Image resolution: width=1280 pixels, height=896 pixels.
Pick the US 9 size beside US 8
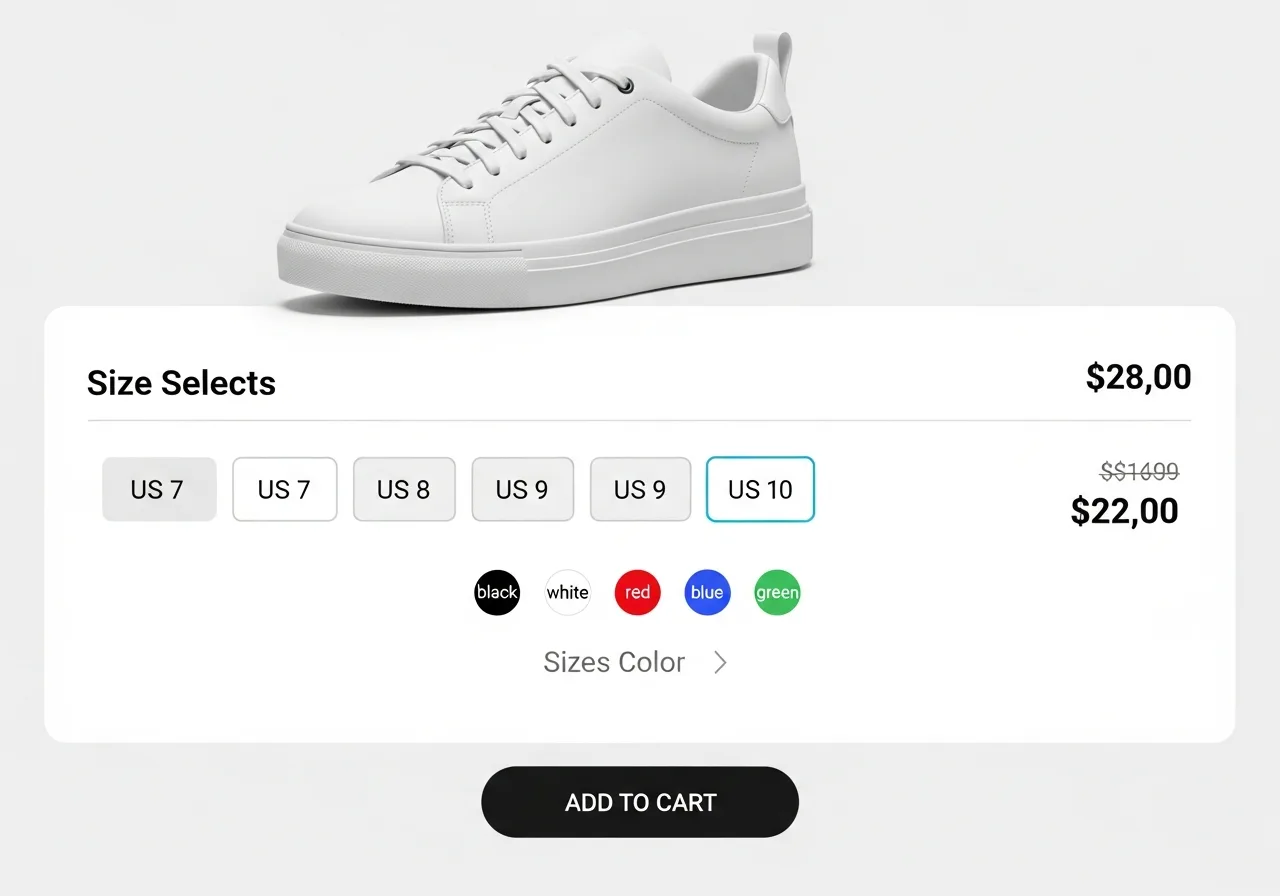coord(522,489)
